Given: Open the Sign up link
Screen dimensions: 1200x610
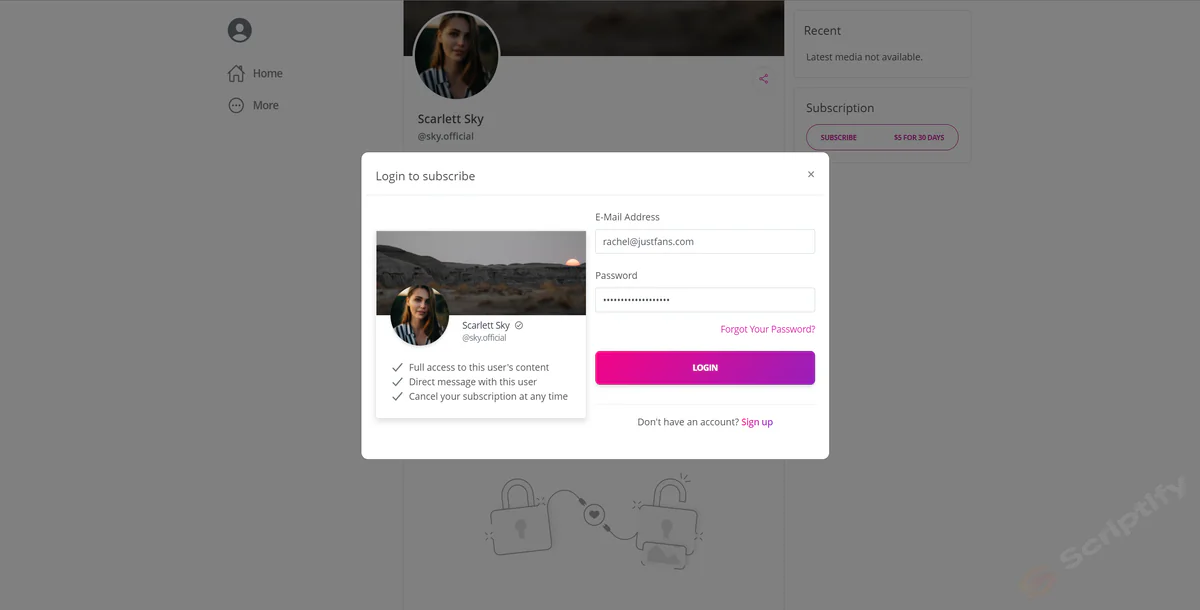Looking at the screenshot, I should (757, 422).
